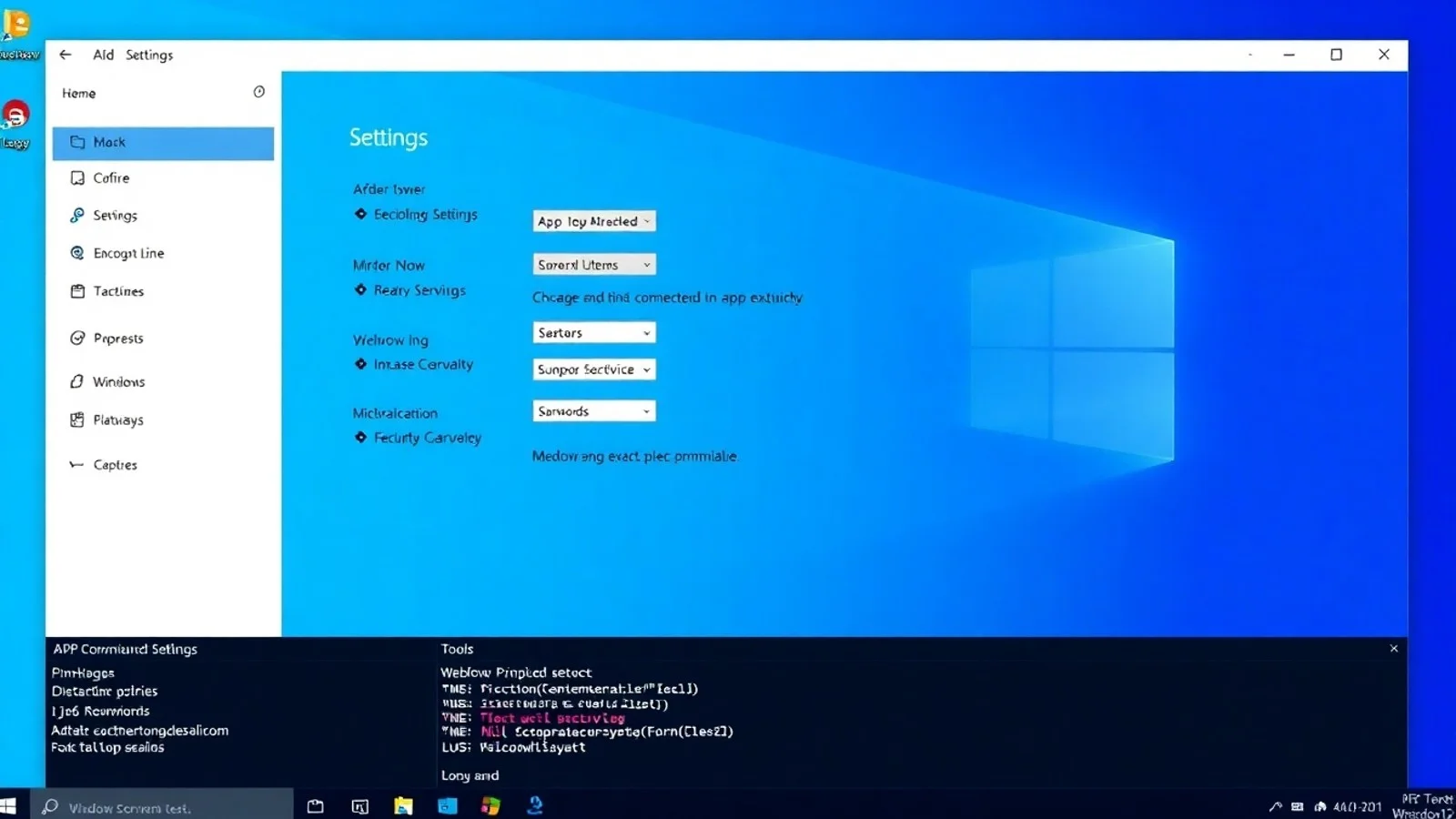Open the Cofire sidebar section

click(x=163, y=178)
